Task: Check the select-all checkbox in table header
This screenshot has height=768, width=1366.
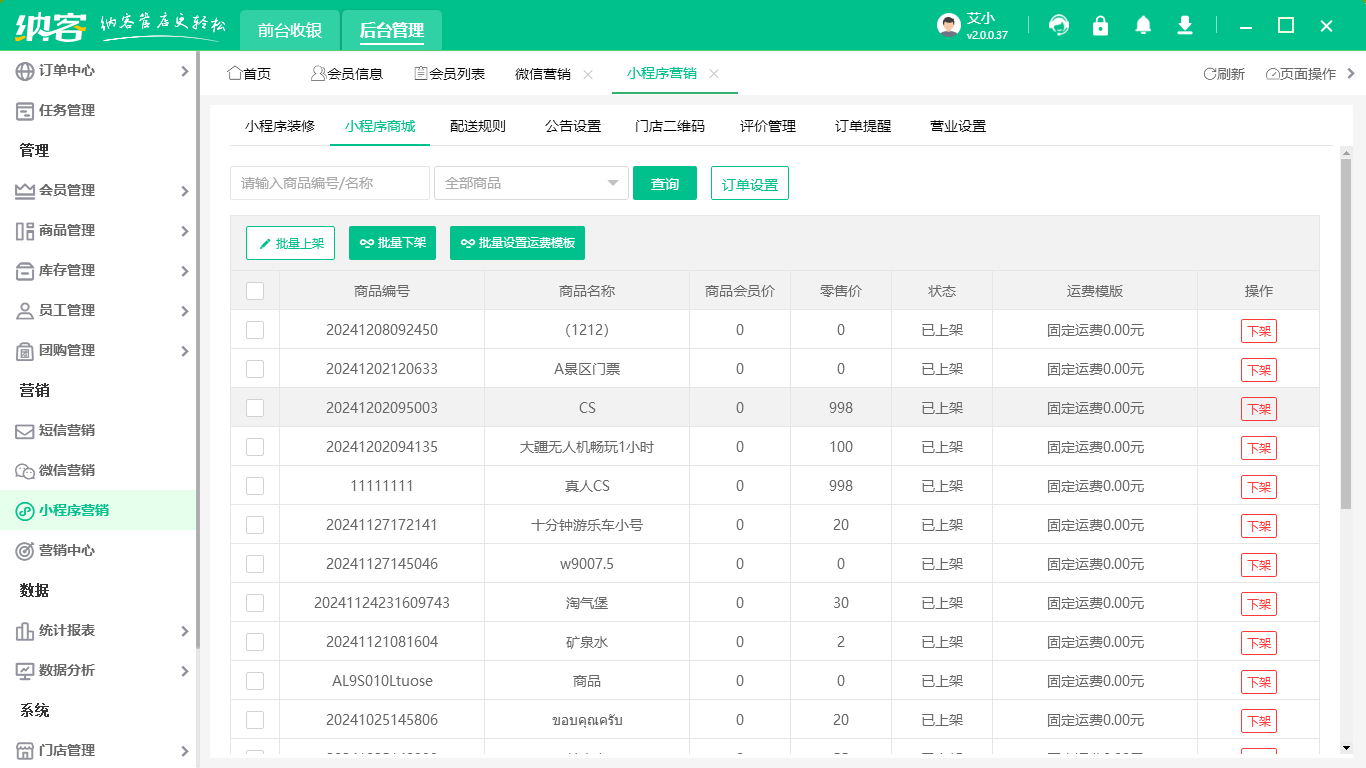Action: pyautogui.click(x=255, y=290)
